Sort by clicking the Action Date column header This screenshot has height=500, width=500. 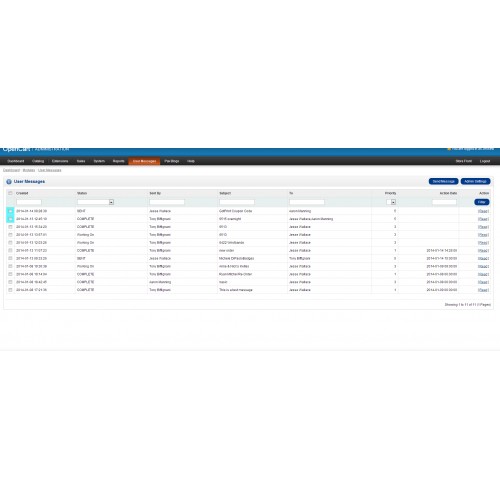coord(448,193)
